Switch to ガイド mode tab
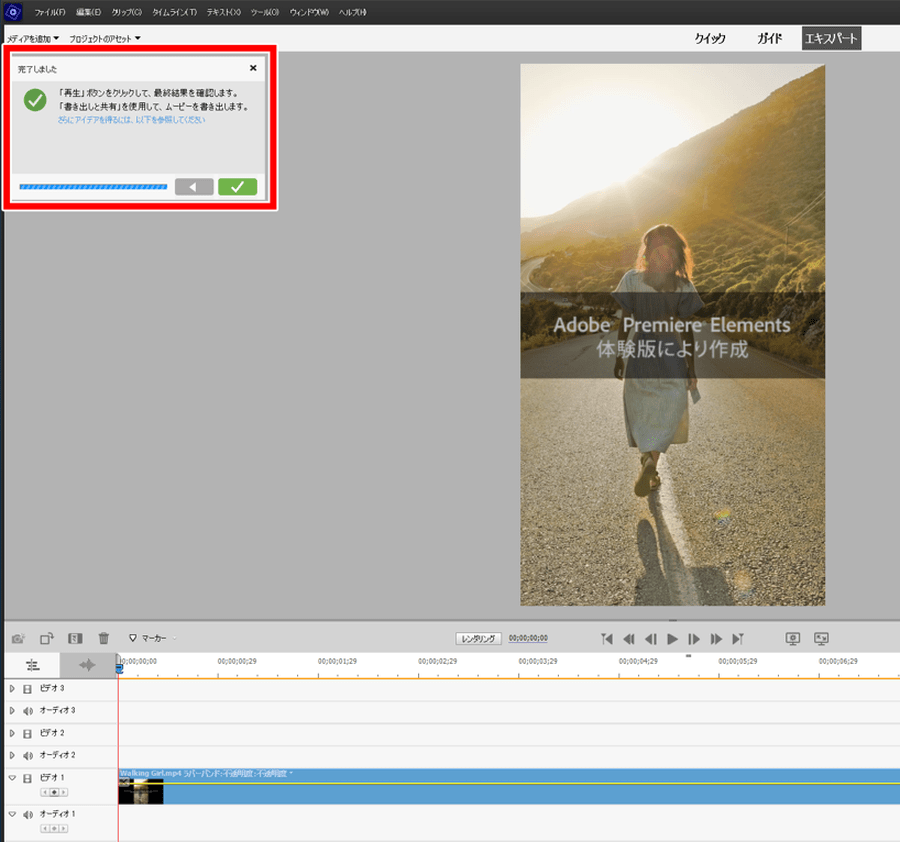 (770, 38)
